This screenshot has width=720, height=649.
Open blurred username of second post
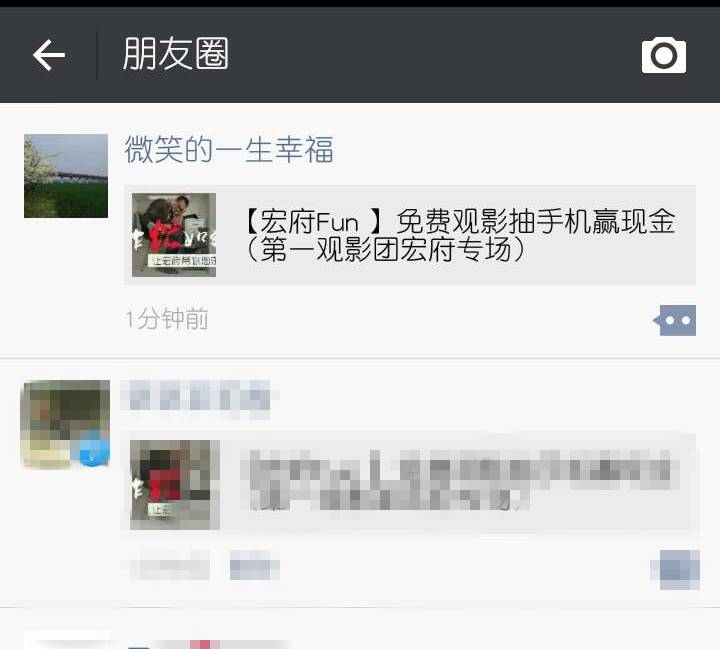(197, 398)
